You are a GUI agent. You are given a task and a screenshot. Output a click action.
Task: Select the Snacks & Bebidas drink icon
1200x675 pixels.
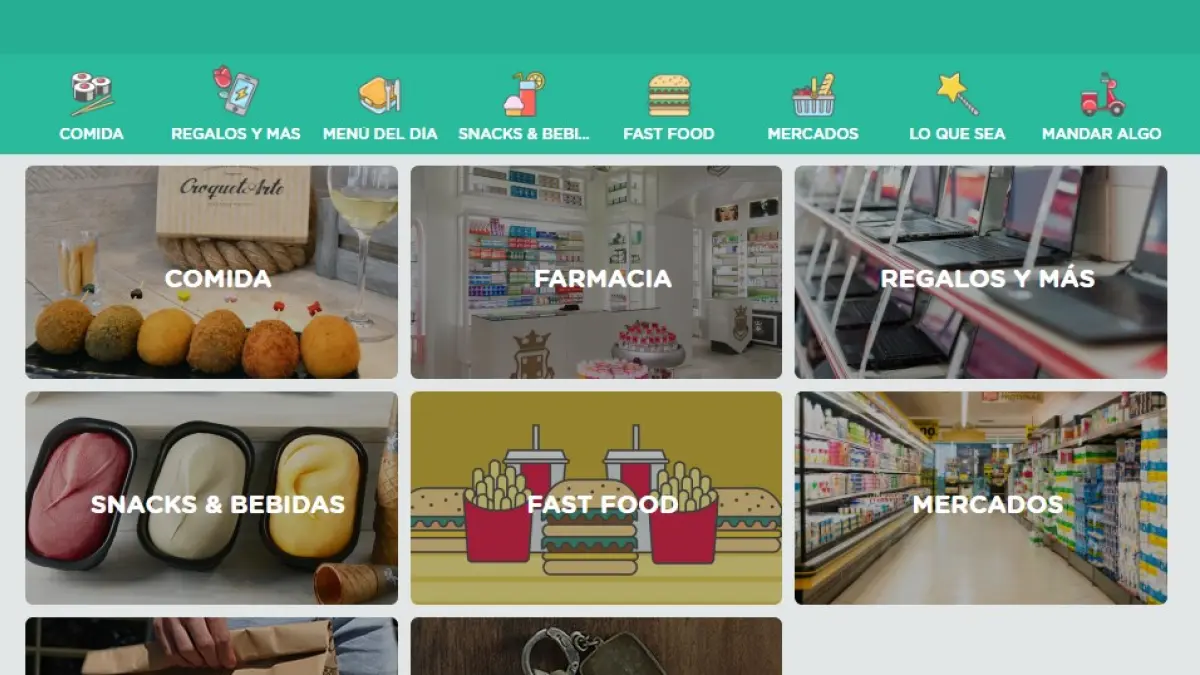[524, 94]
